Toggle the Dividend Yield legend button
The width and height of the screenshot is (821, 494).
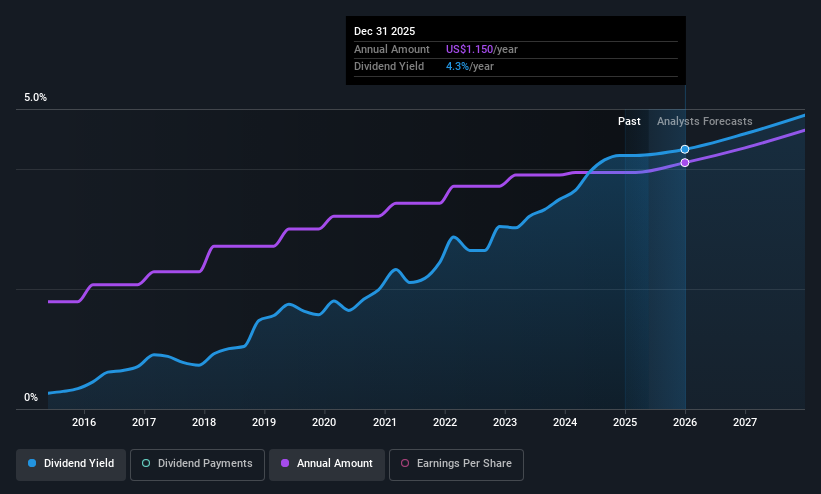click(71, 465)
